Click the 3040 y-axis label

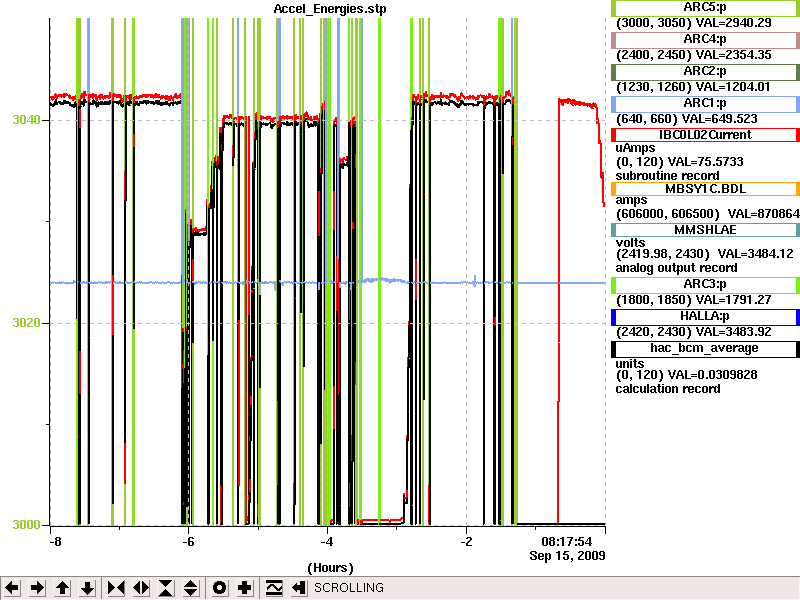[x=27, y=120]
